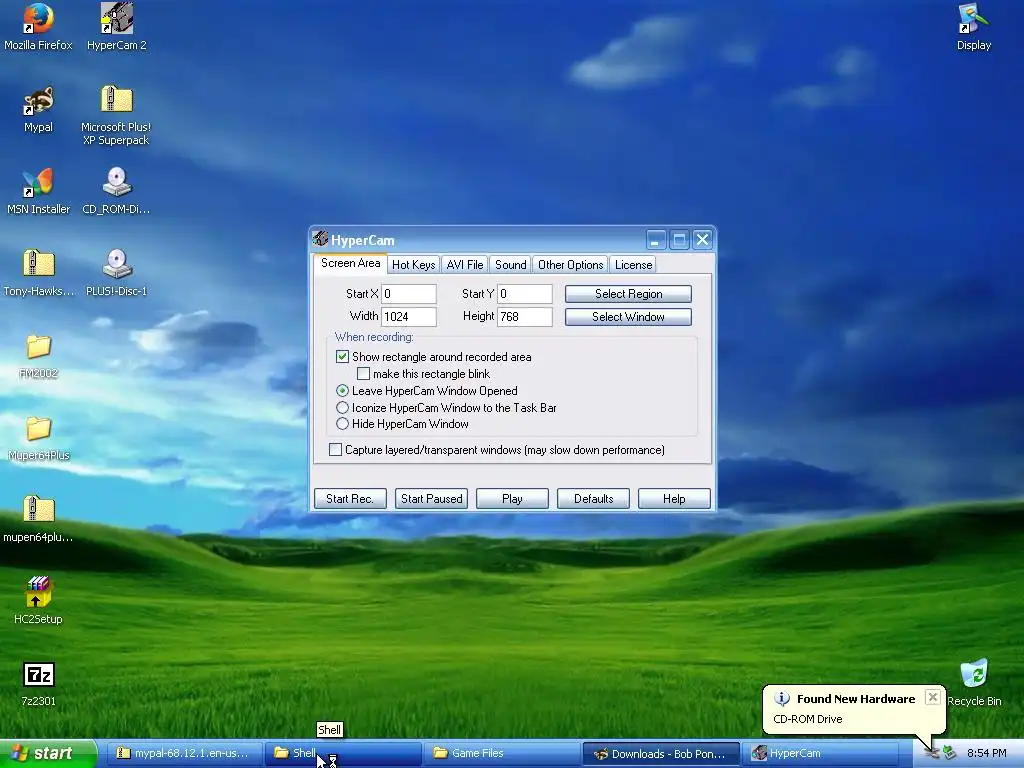Open the Mozilla Firefox desktop shortcut
Image resolution: width=1024 pixels, height=768 pixels.
tap(38, 26)
